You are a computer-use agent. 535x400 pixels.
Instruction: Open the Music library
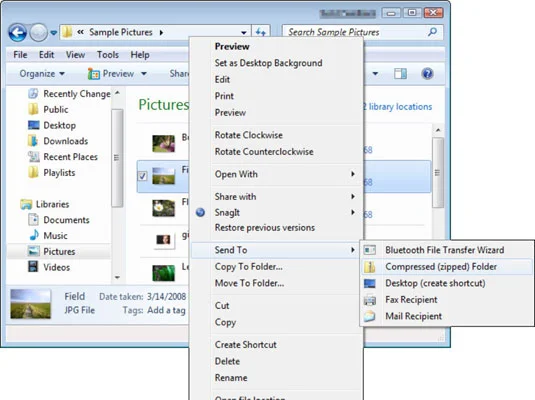tap(55, 235)
